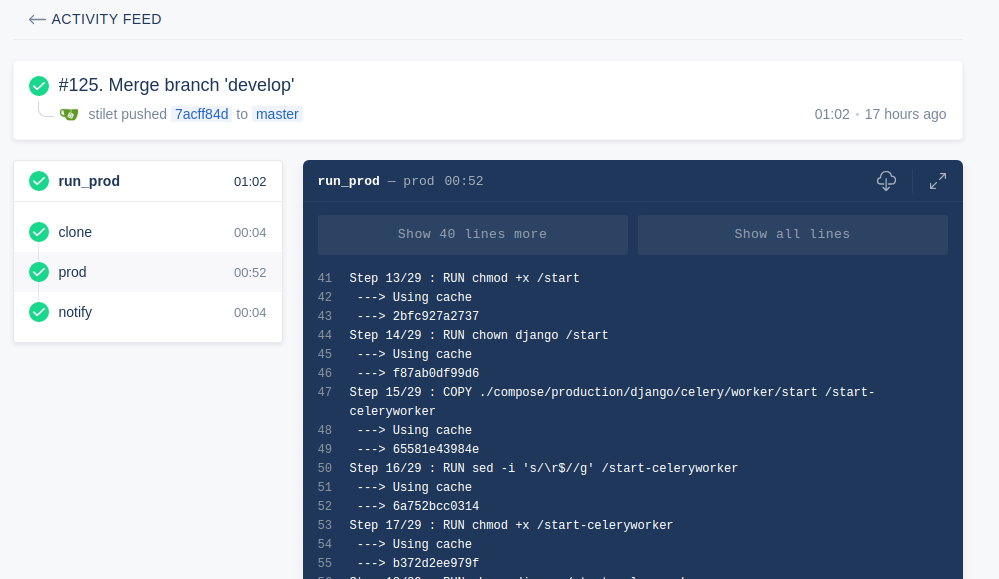999x579 pixels.
Task: Show 40 more log lines
Action: coord(472,234)
